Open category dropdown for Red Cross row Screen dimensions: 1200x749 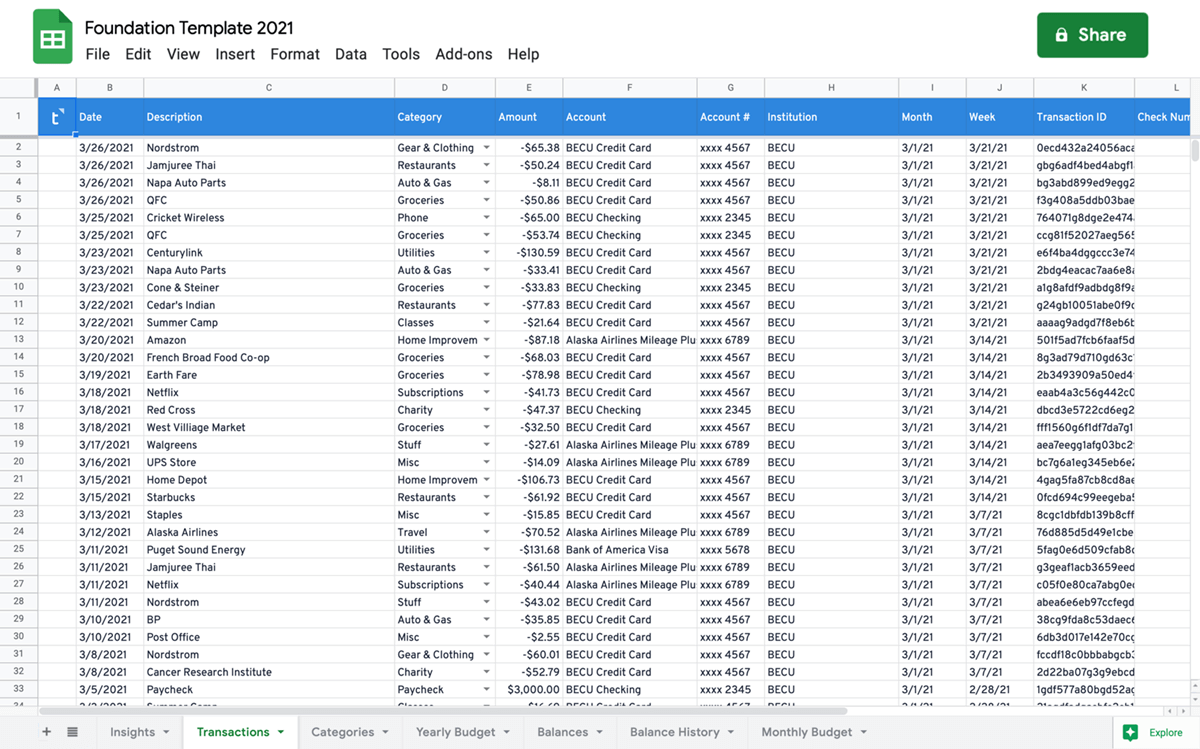point(487,410)
